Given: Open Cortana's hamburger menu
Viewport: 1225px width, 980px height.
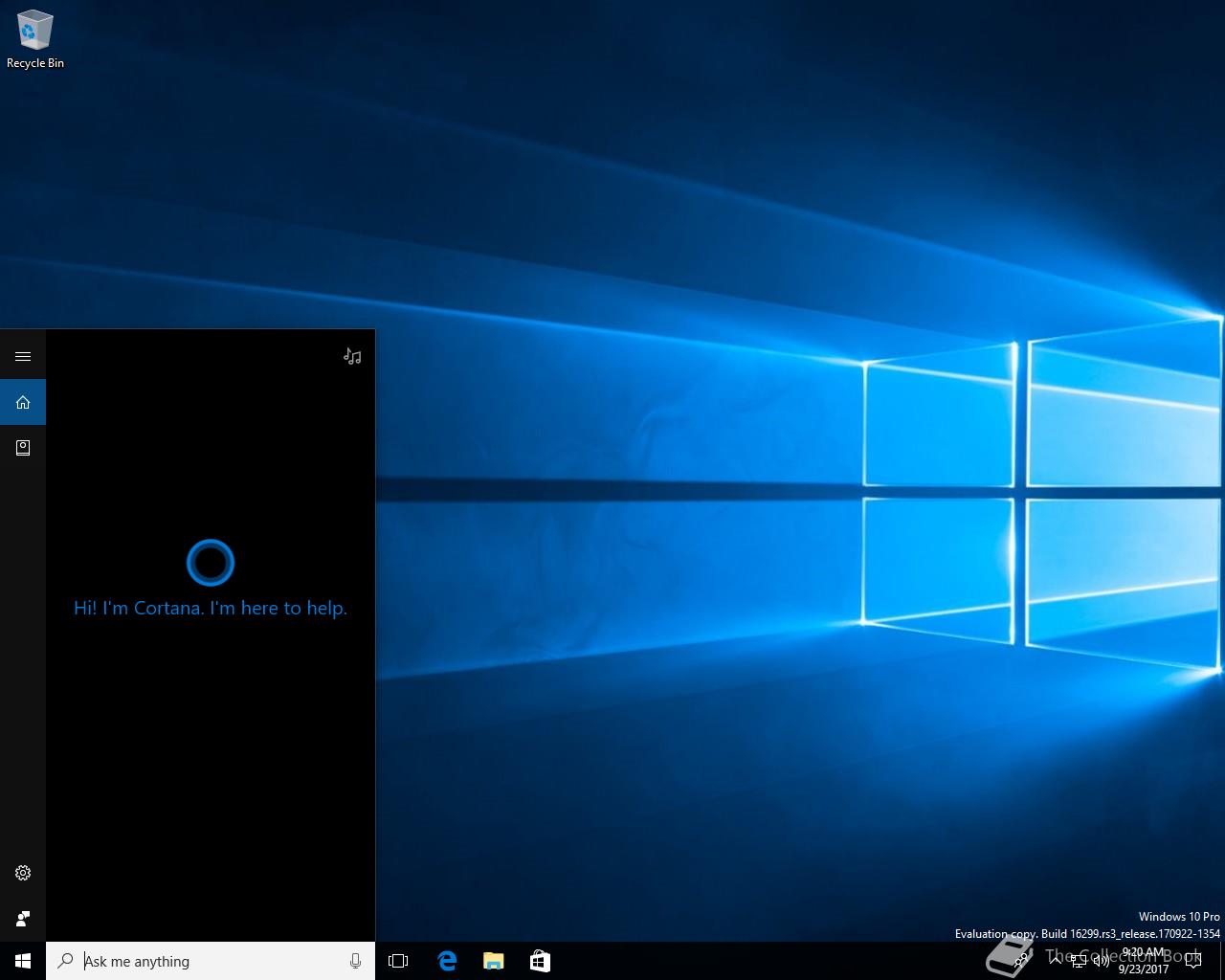Looking at the screenshot, I should click(23, 356).
